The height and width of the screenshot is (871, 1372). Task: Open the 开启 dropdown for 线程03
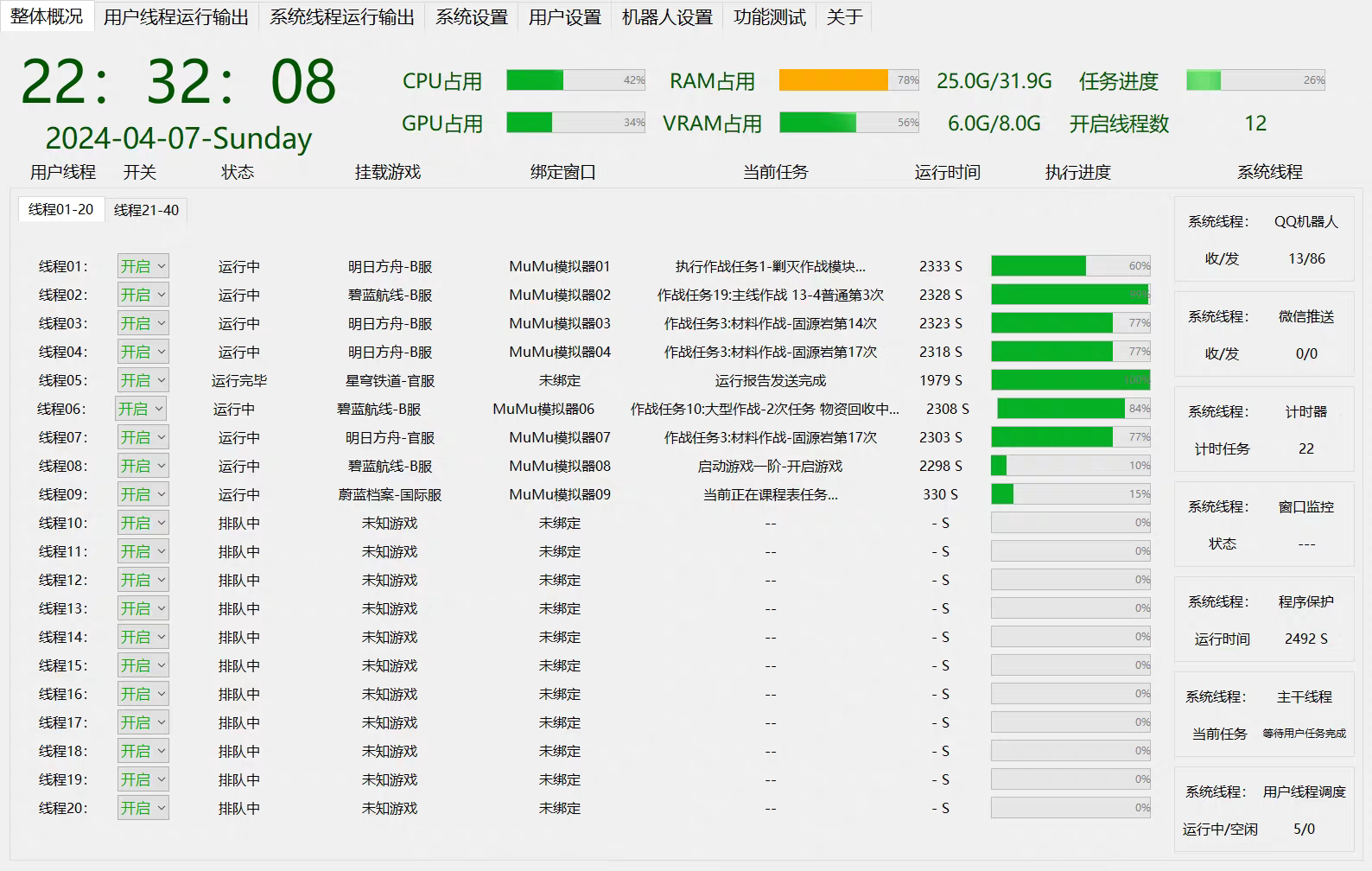click(x=143, y=323)
